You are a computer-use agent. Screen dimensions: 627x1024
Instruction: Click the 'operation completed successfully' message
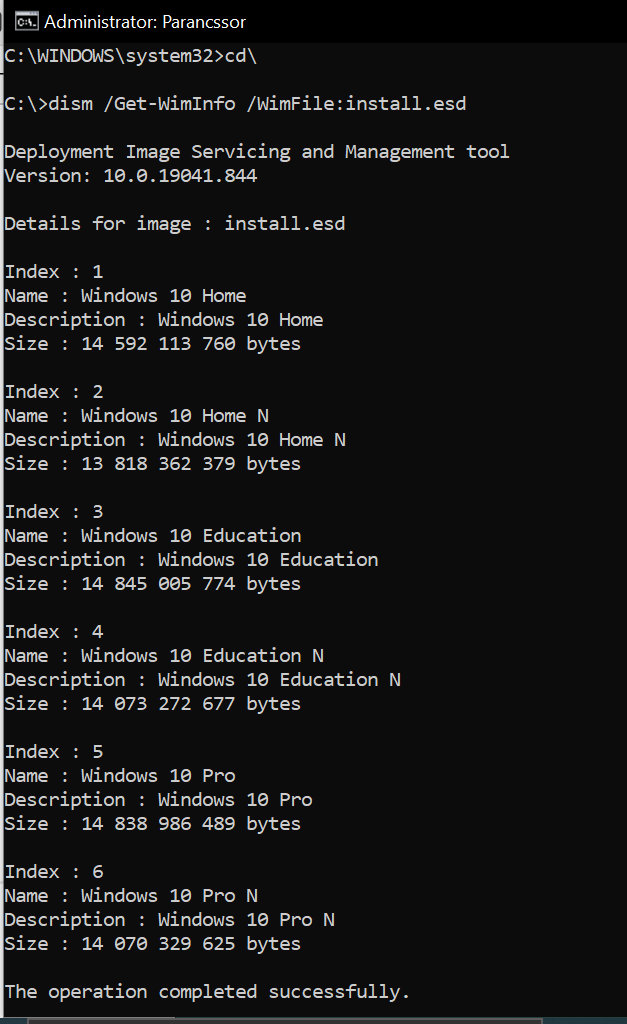coord(207,992)
